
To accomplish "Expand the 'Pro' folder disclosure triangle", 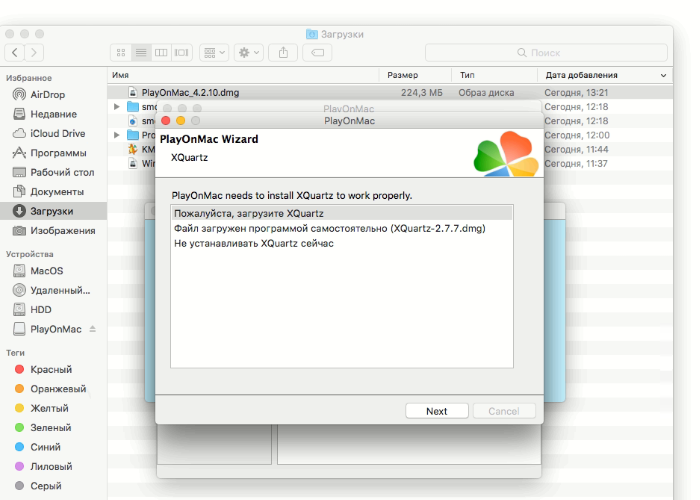I will 117,135.
